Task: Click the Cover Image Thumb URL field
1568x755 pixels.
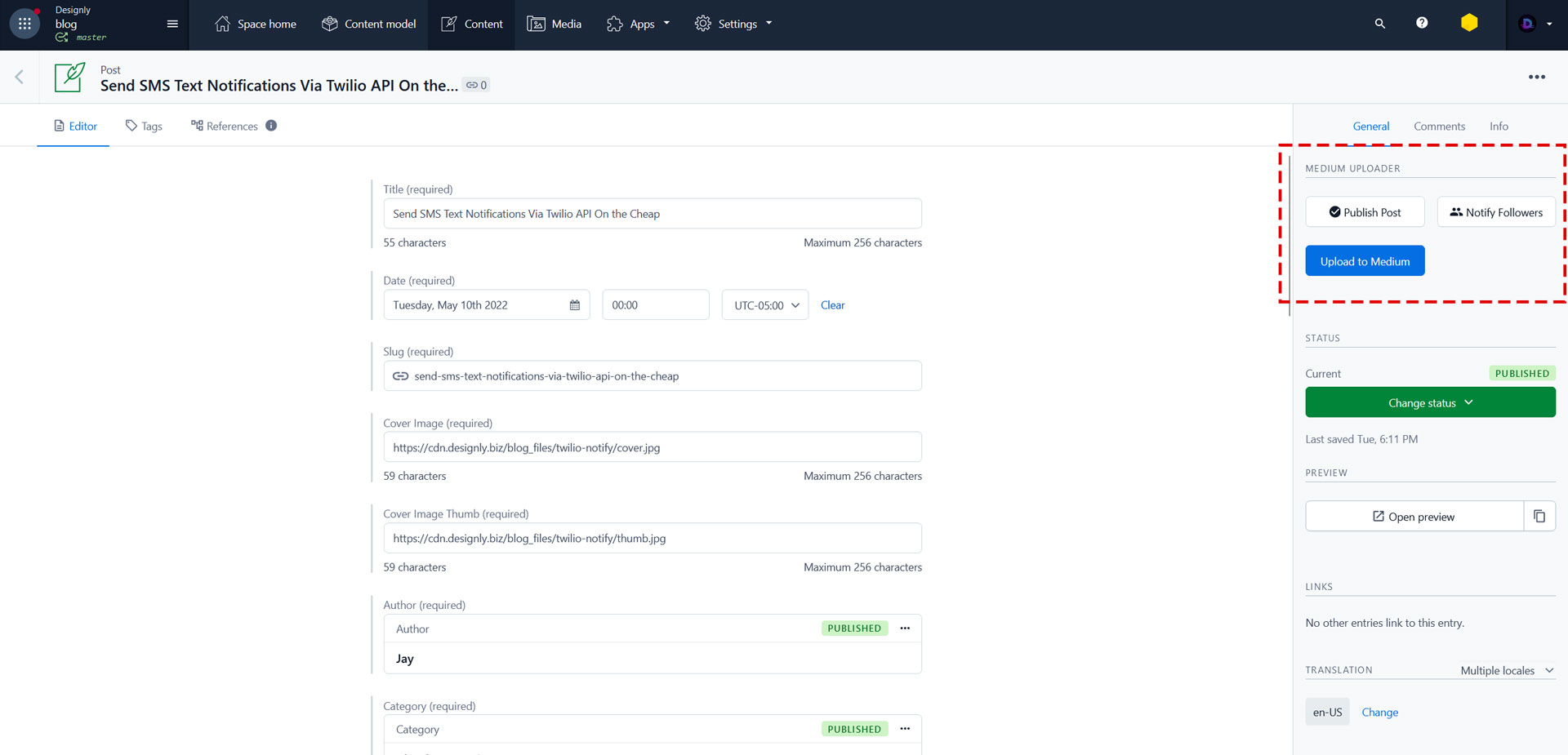Action: (x=653, y=539)
